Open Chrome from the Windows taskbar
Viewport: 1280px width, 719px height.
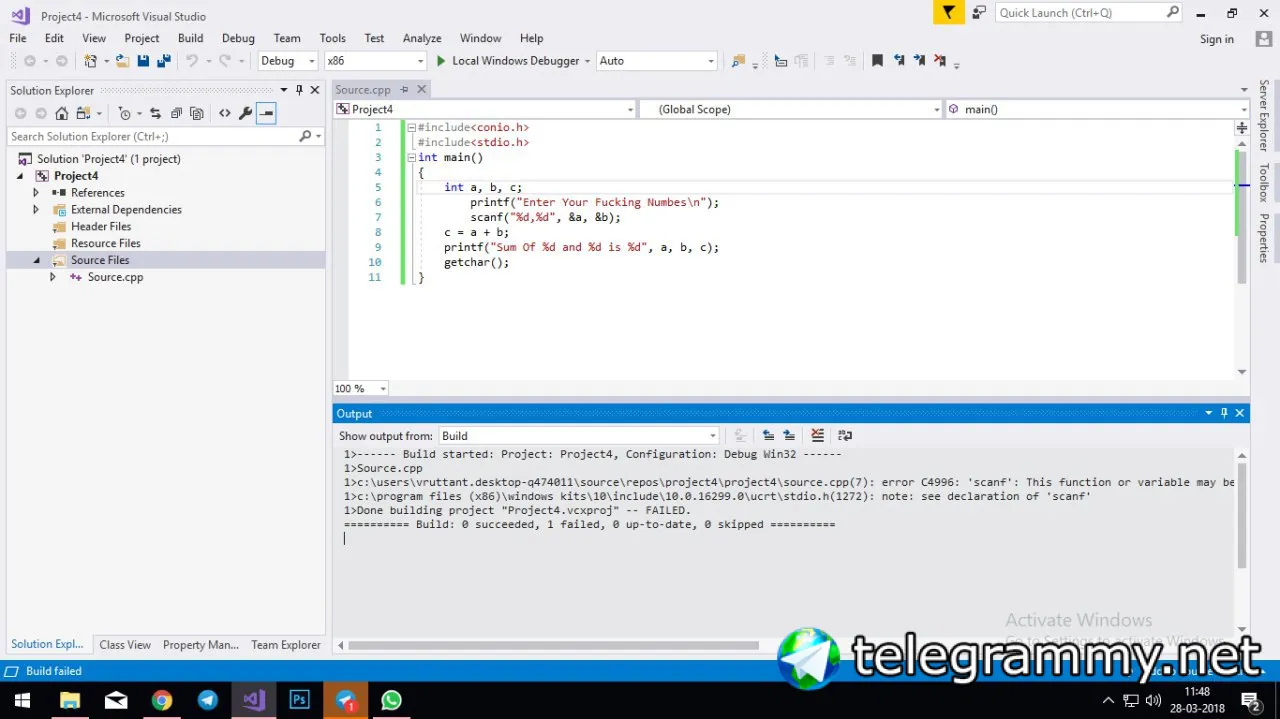click(162, 700)
